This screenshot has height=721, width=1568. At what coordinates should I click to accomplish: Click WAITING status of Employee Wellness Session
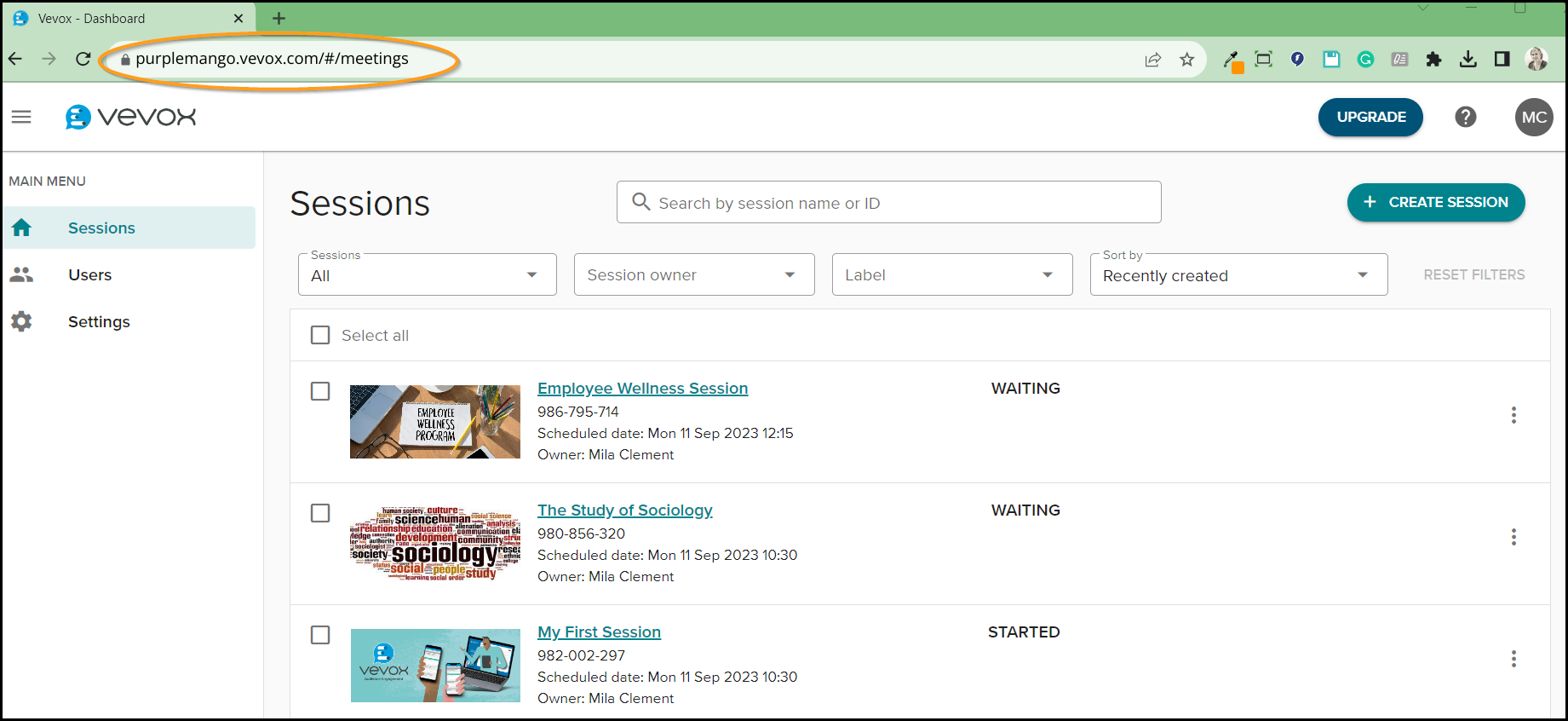[1025, 389]
